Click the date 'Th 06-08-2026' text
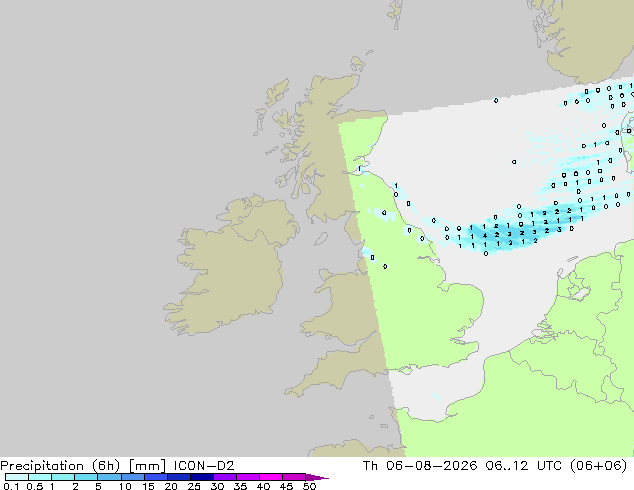The image size is (634, 490). click(x=420, y=466)
